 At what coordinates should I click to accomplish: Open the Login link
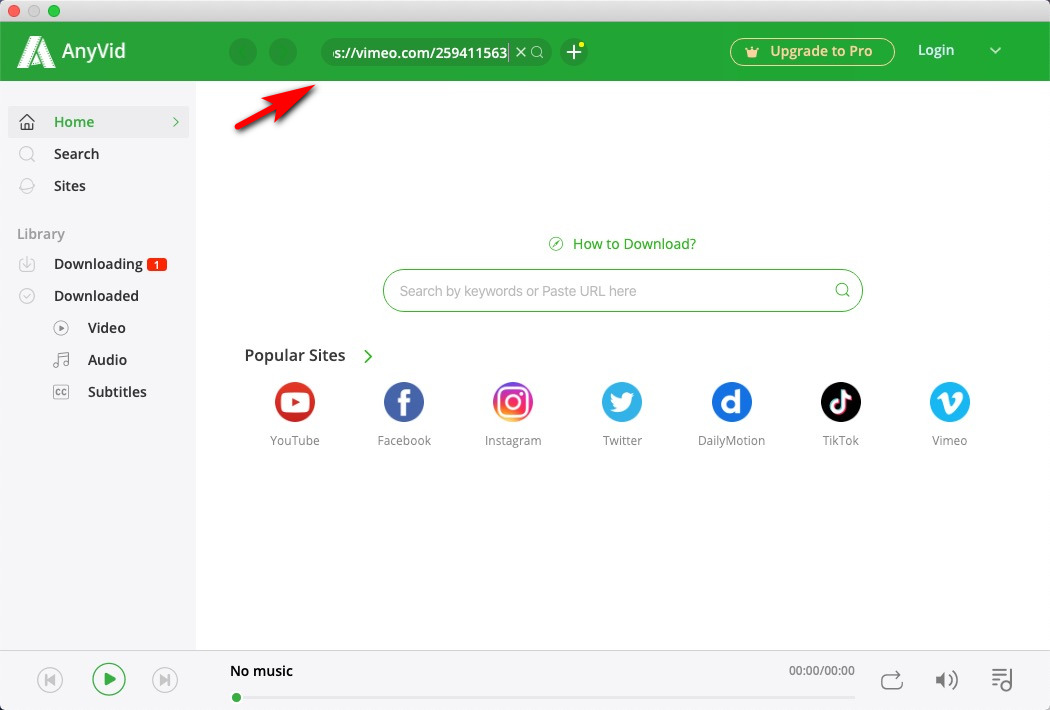(x=935, y=50)
